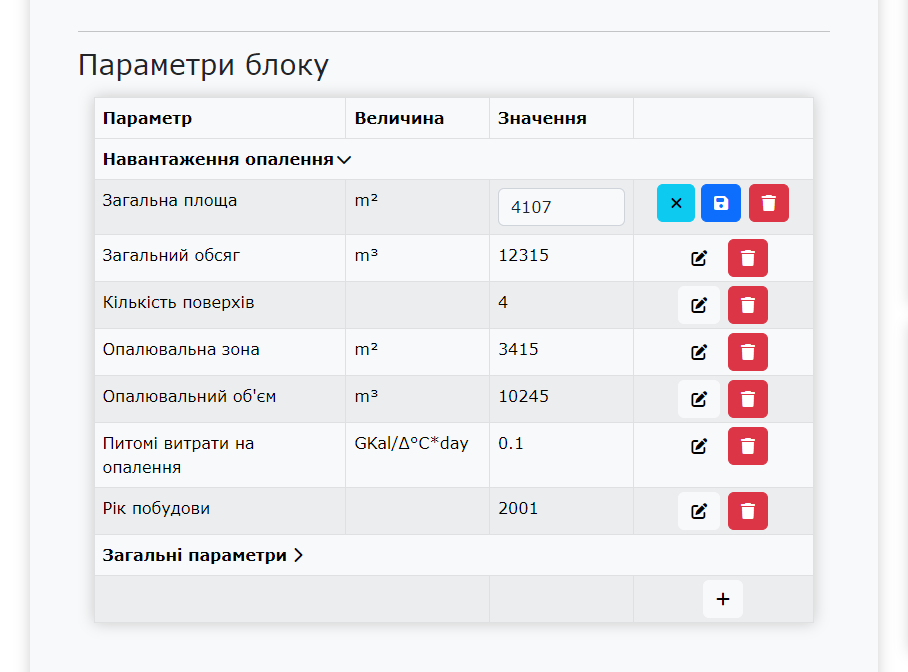Delete the Загальна площа parameter

(x=768, y=203)
